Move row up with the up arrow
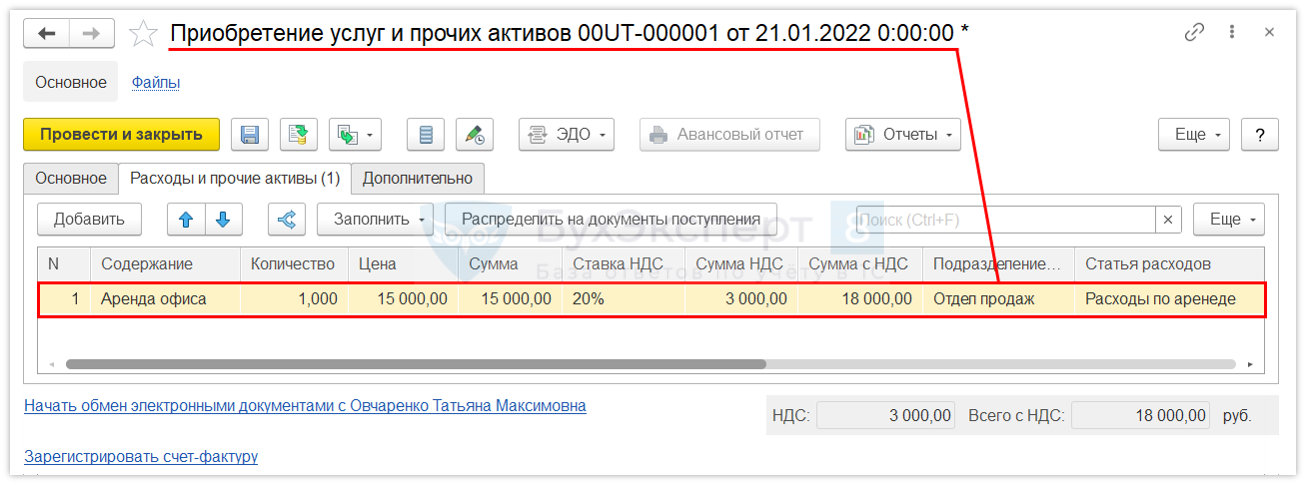The width and height of the screenshot is (1306, 485). pyautogui.click(x=185, y=219)
